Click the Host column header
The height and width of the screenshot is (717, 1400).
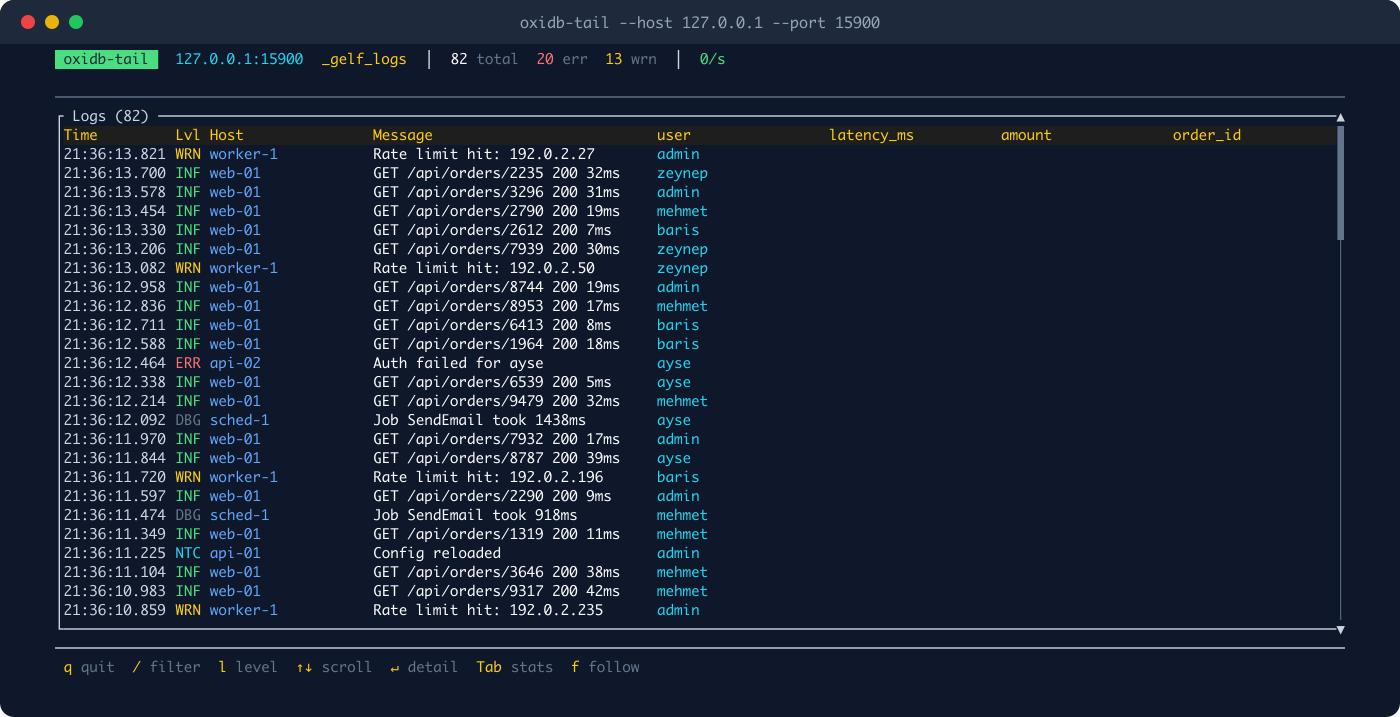pyautogui.click(x=226, y=135)
